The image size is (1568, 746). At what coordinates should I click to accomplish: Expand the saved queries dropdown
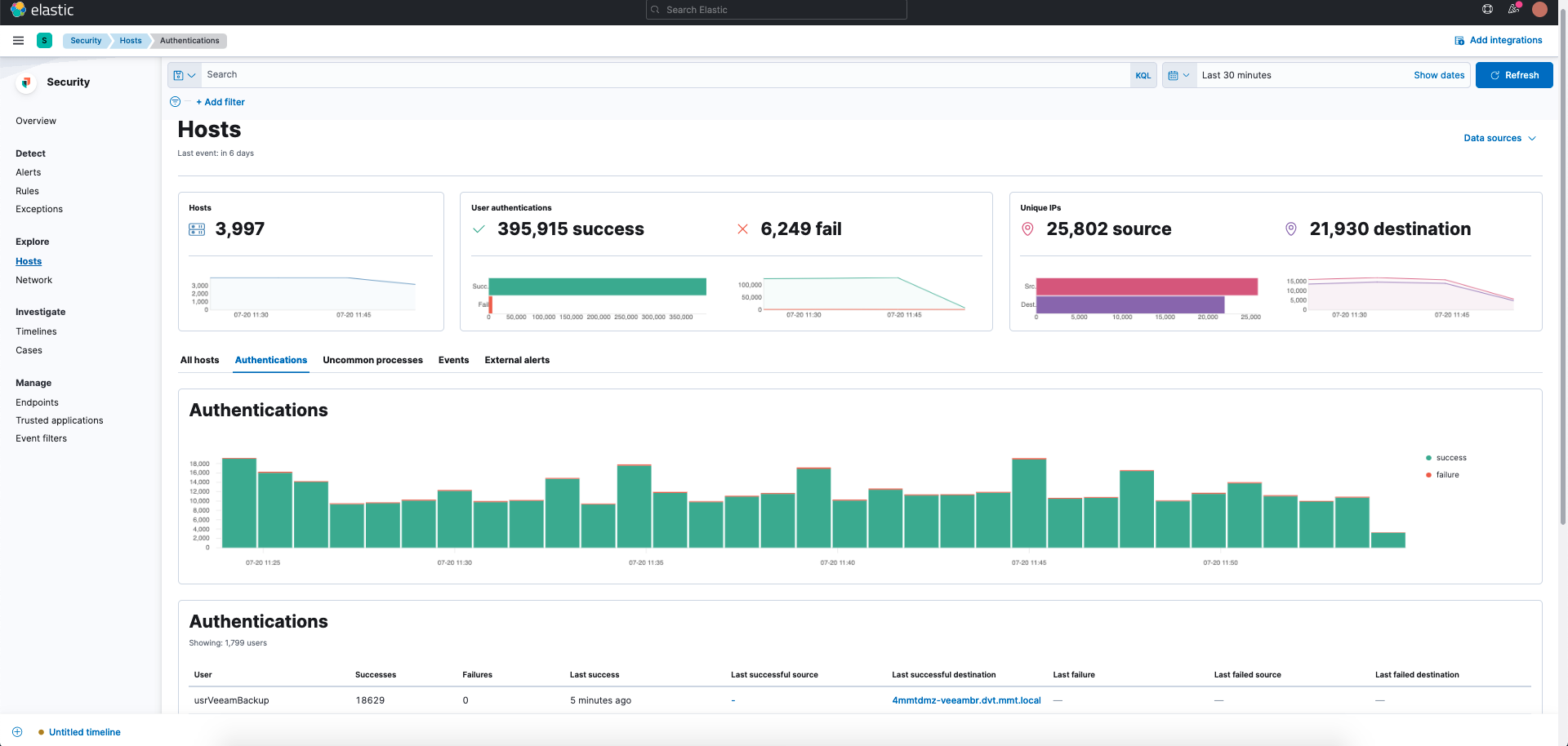coord(185,75)
